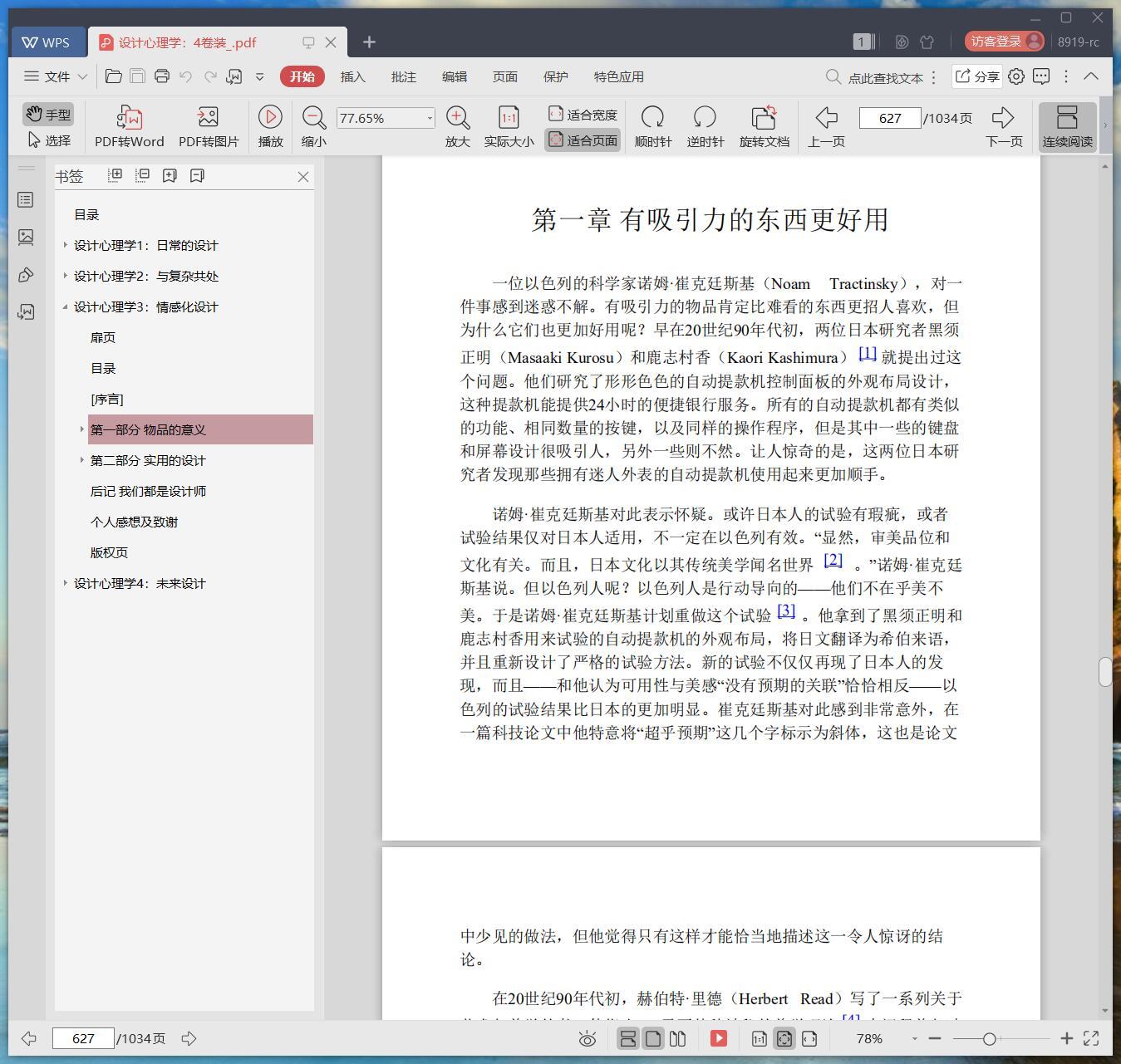Open the feedback chat icon
This screenshot has width=1121, height=1064.
point(1041,76)
